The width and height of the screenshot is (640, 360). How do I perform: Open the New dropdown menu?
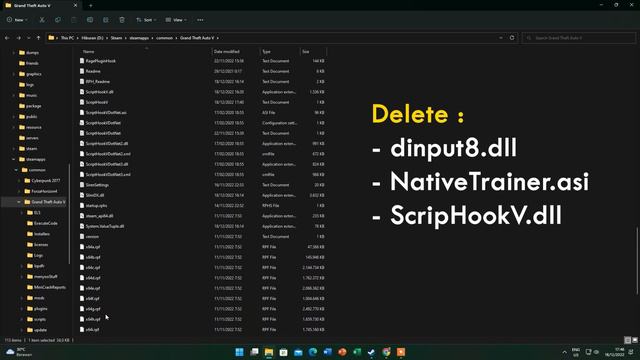click(x=17, y=20)
